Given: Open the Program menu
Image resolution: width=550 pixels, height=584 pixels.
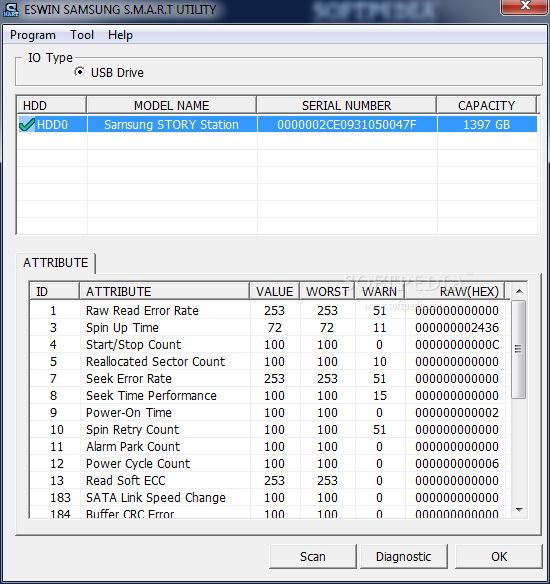Looking at the screenshot, I should [33, 35].
